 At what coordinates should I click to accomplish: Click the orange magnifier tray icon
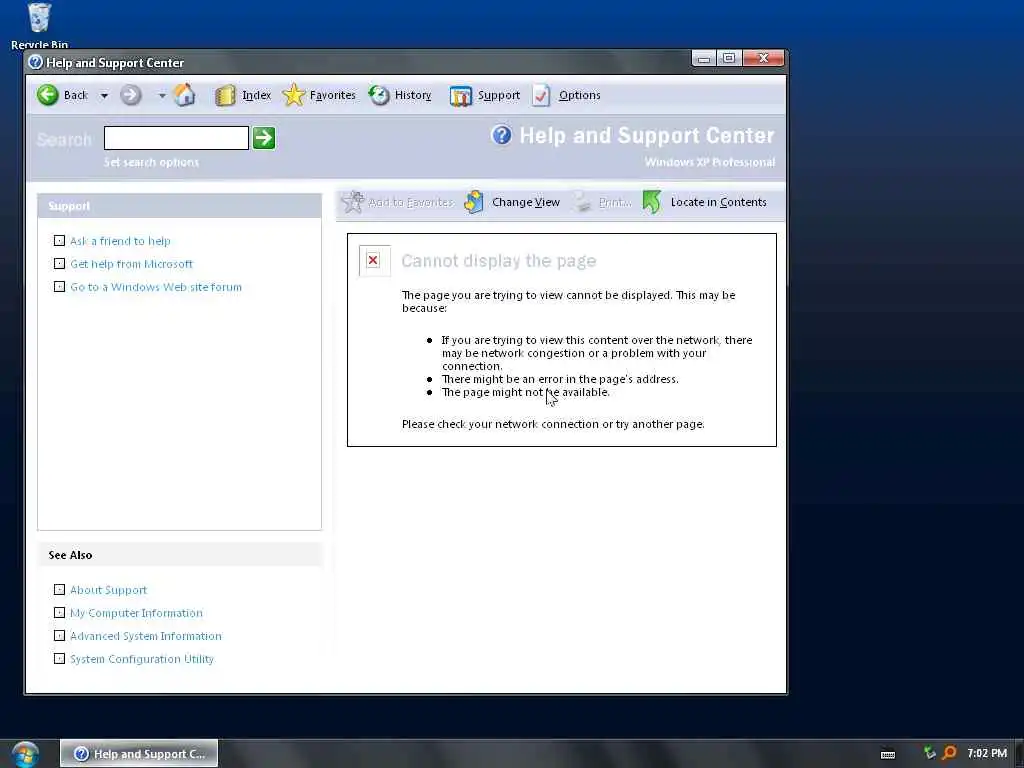pyautogui.click(x=950, y=754)
